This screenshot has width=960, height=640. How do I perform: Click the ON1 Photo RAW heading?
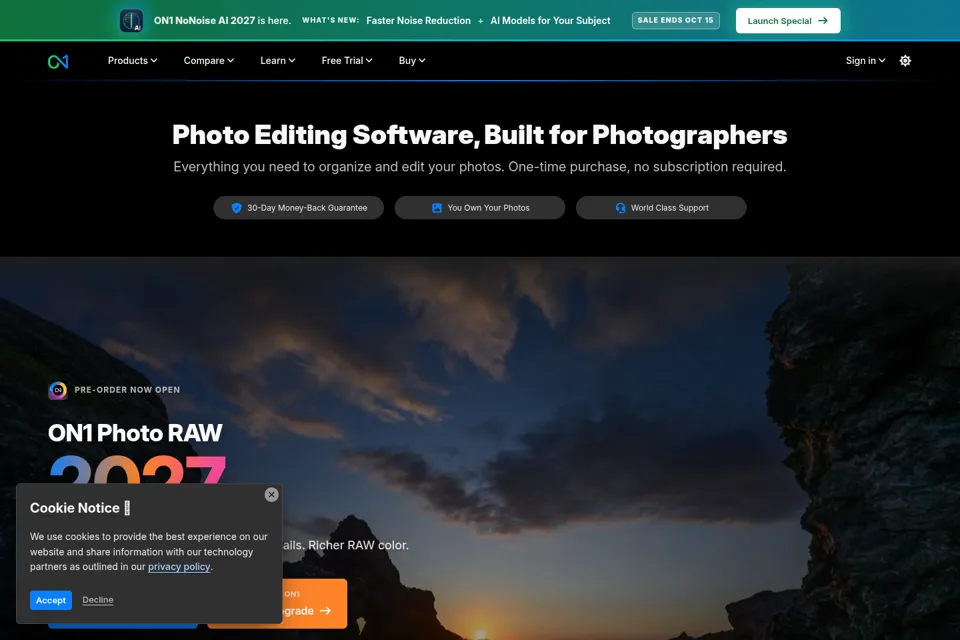[135, 433]
